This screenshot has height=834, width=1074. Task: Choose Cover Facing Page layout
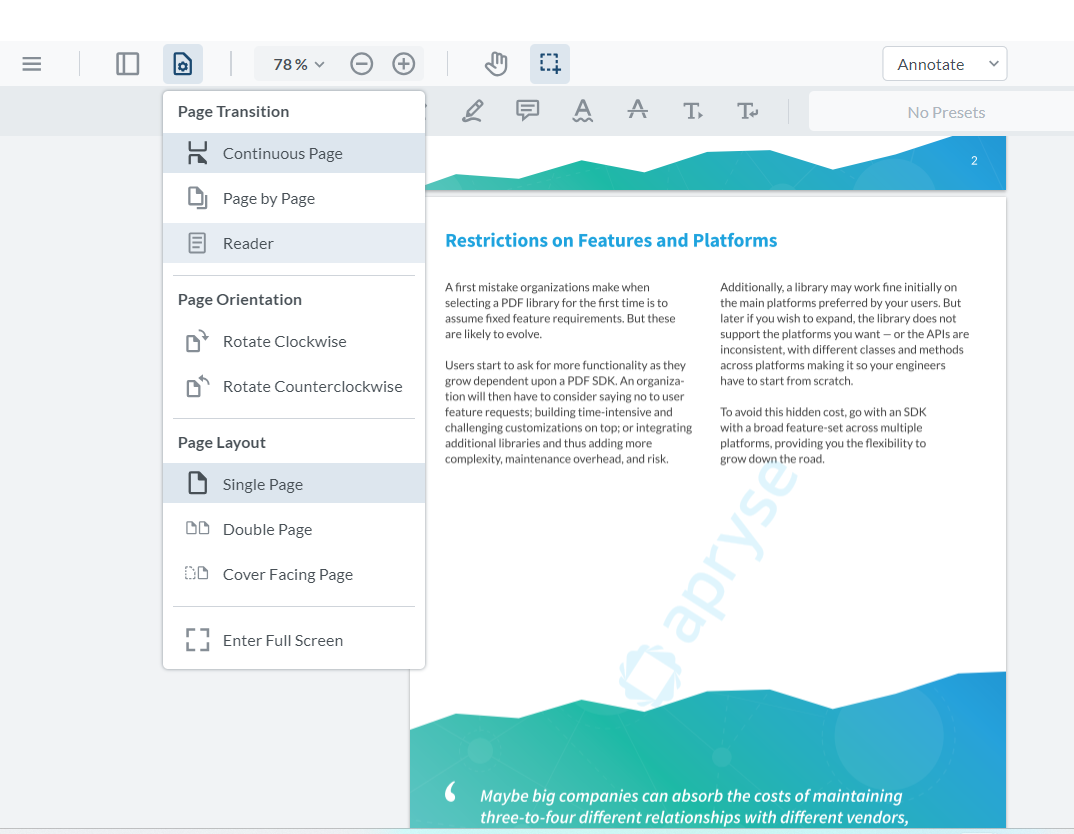click(288, 574)
